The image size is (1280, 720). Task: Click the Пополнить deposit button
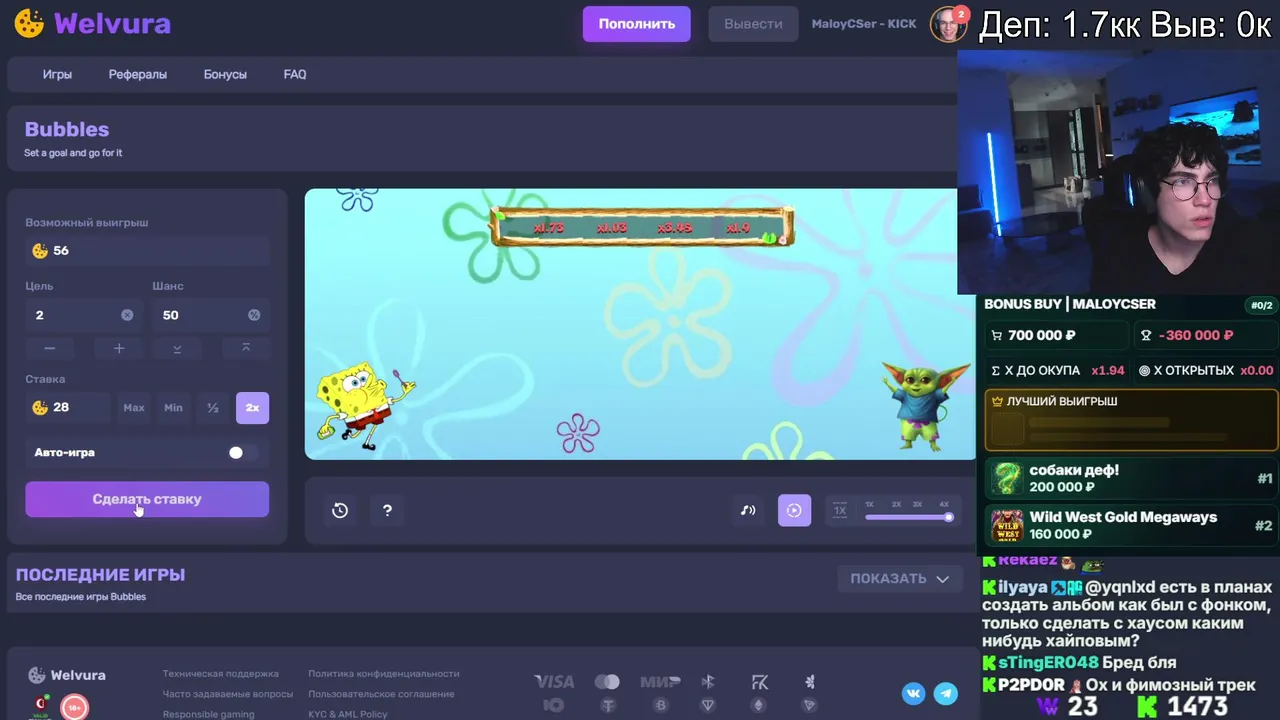(637, 24)
